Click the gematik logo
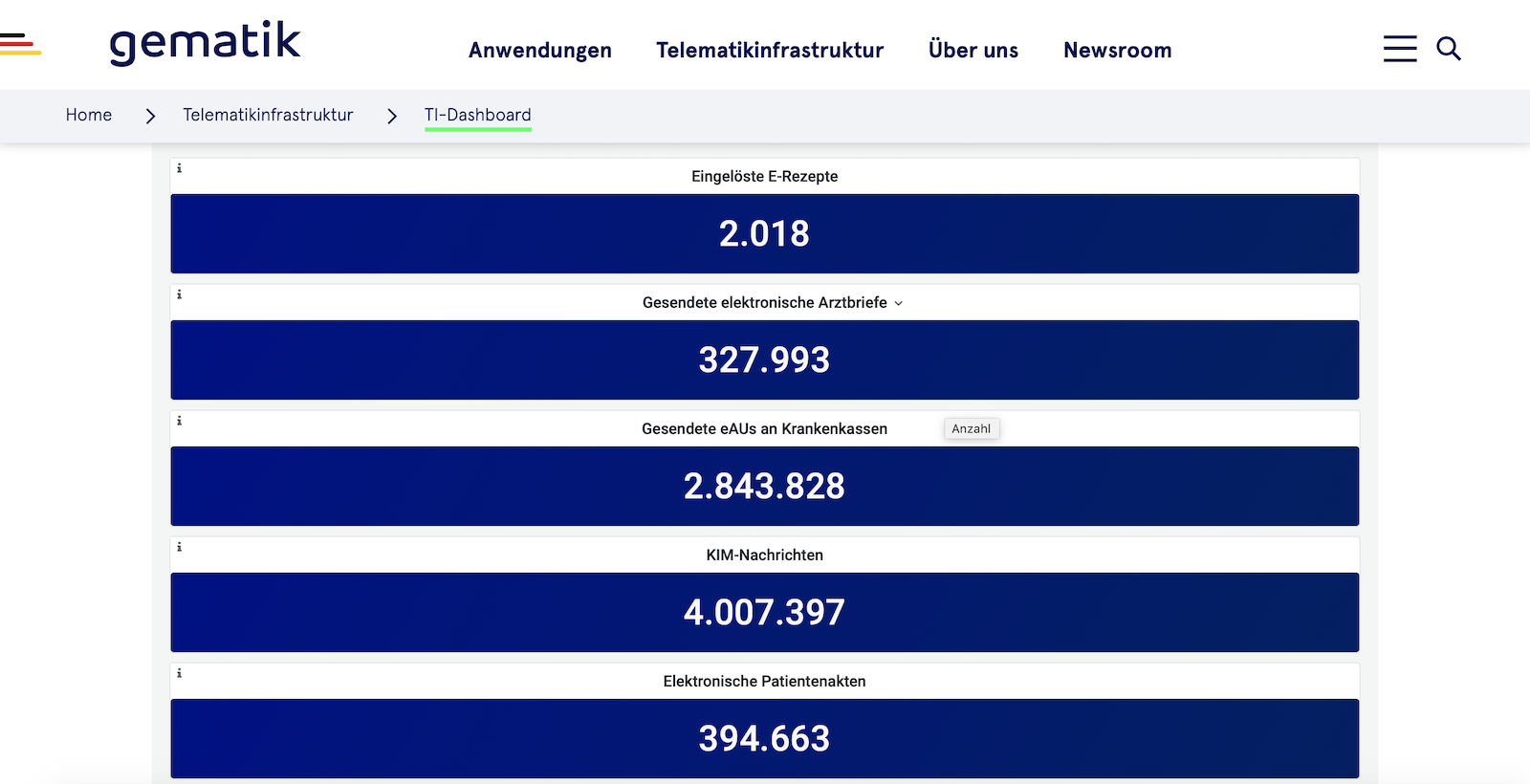 tap(205, 43)
